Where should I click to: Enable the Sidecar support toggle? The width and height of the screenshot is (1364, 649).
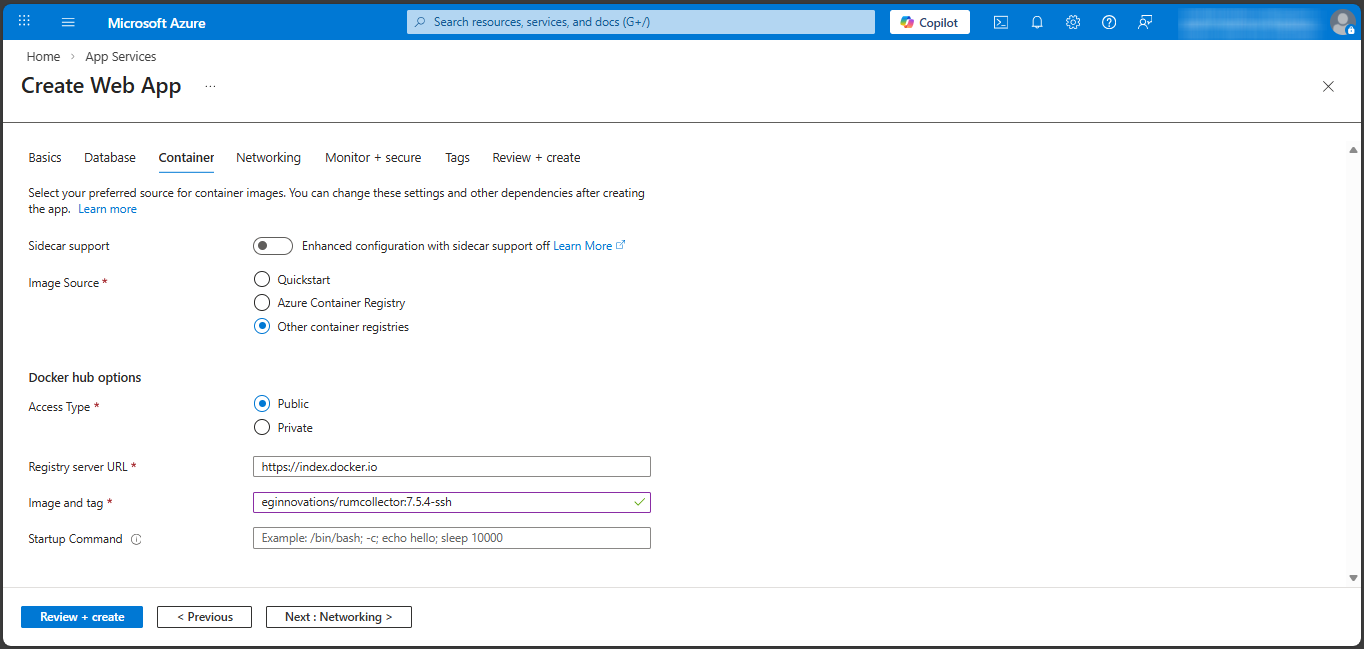tap(272, 246)
